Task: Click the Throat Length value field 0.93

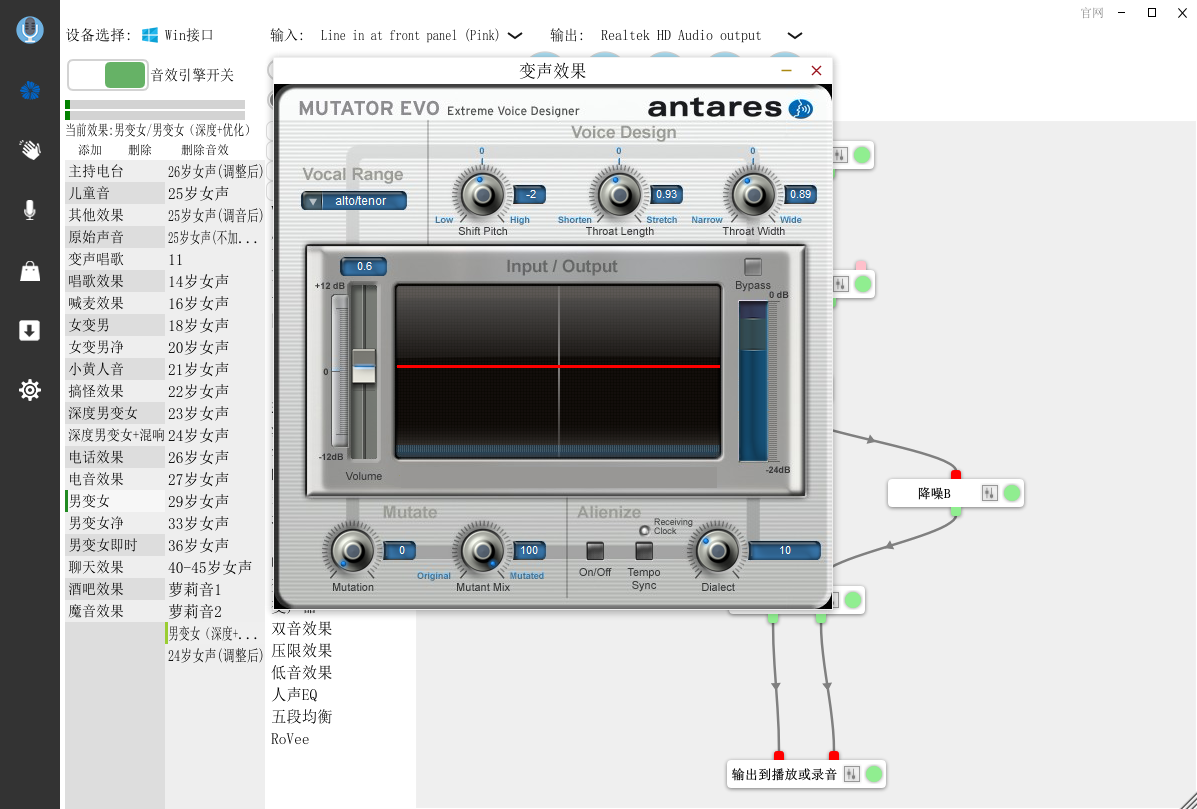Action: click(666, 195)
